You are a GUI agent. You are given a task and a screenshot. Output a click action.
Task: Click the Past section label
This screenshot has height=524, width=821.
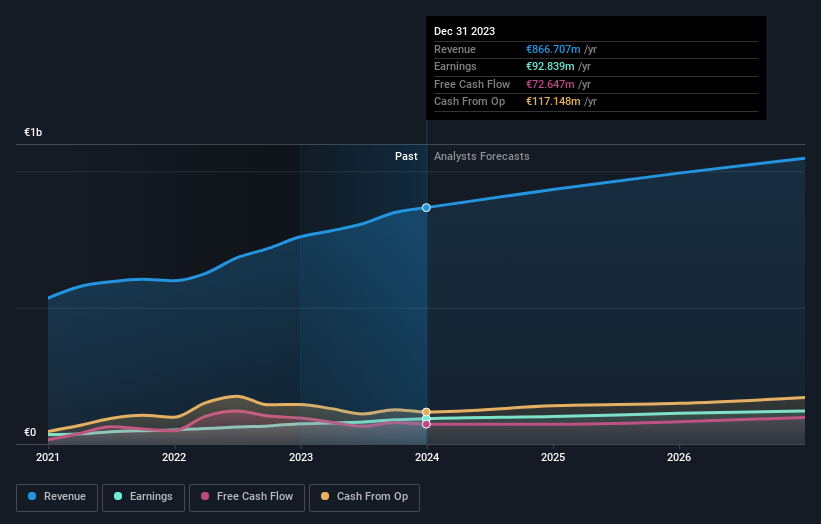(406, 156)
